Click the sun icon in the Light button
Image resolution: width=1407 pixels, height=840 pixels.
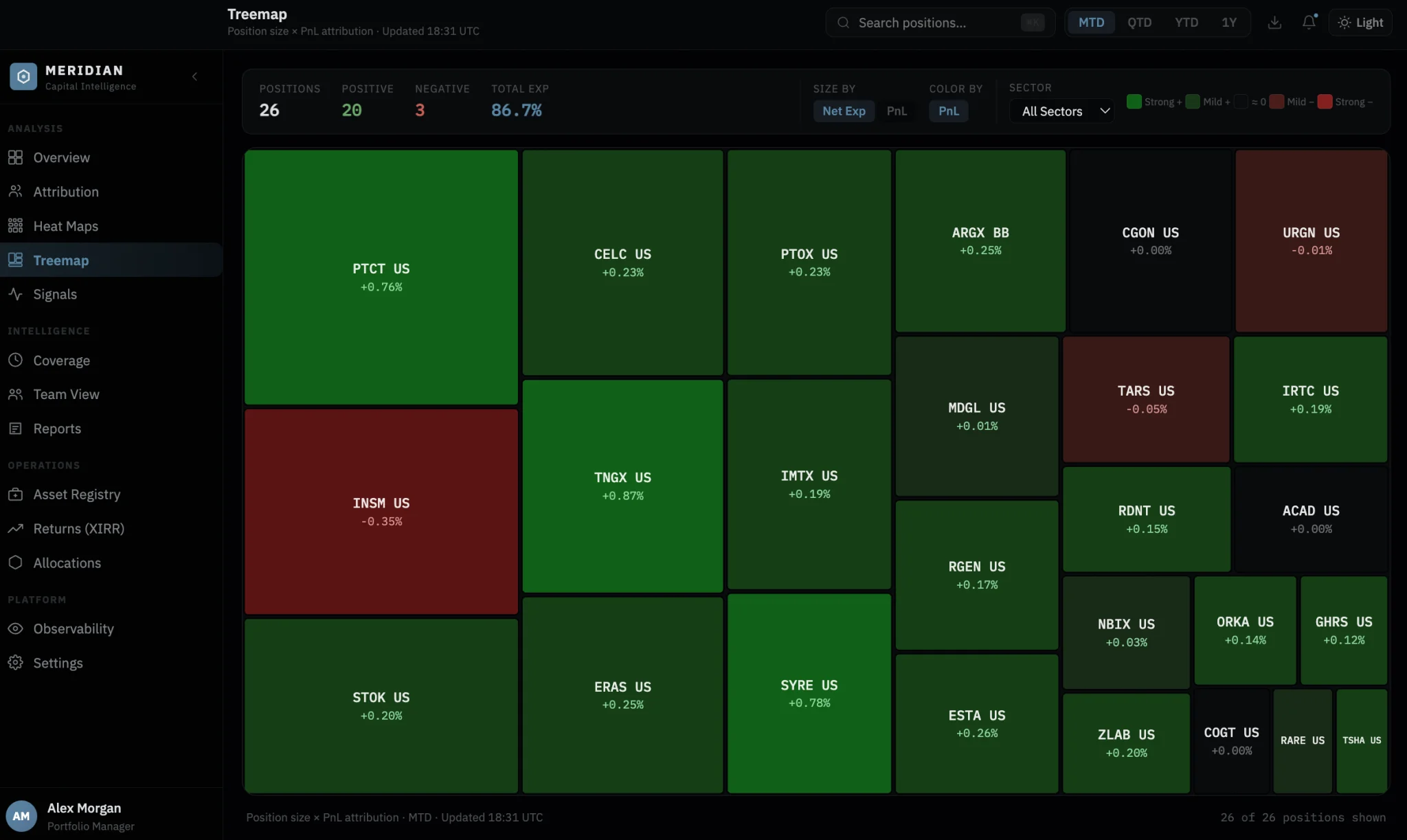point(1344,23)
